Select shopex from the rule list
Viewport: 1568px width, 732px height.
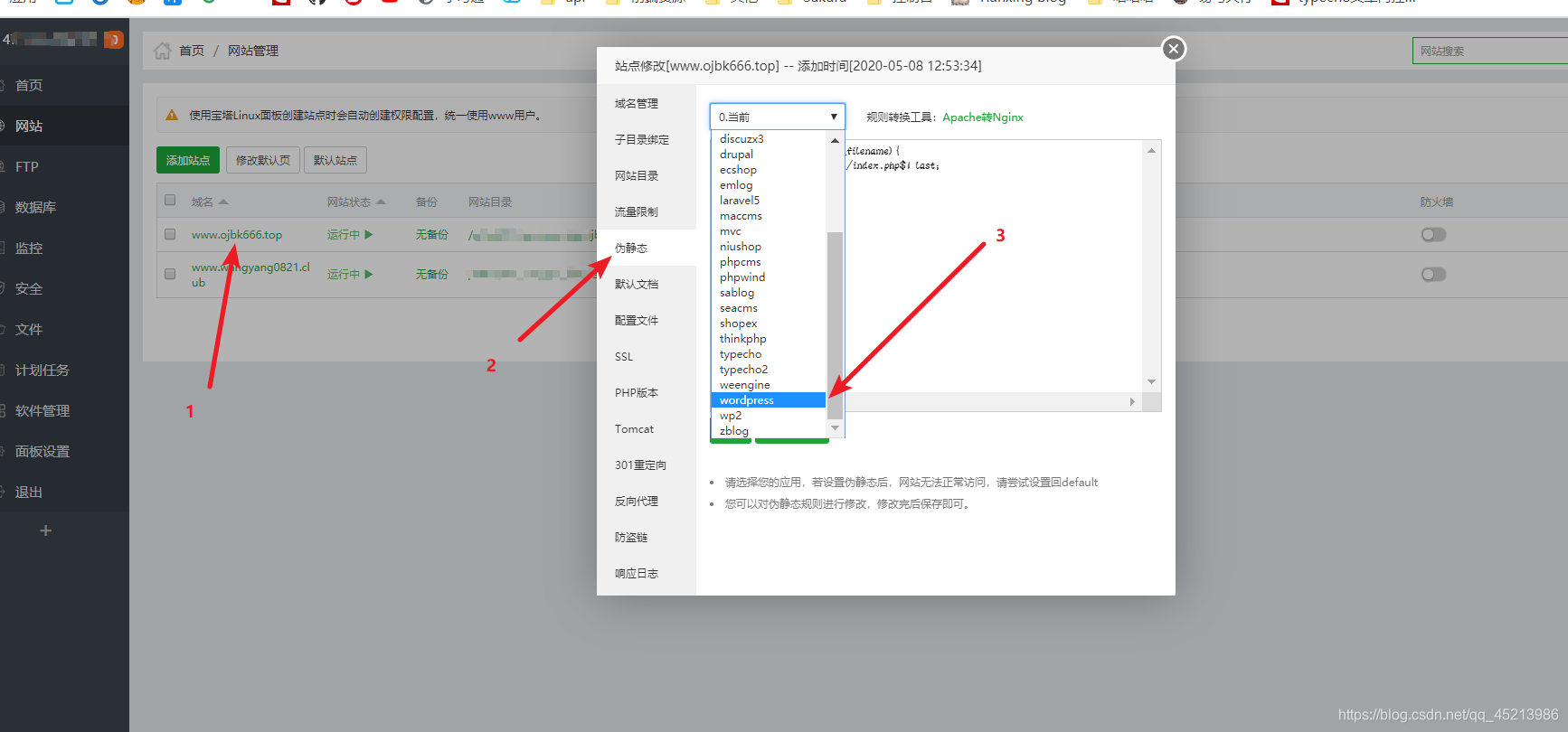pos(769,324)
